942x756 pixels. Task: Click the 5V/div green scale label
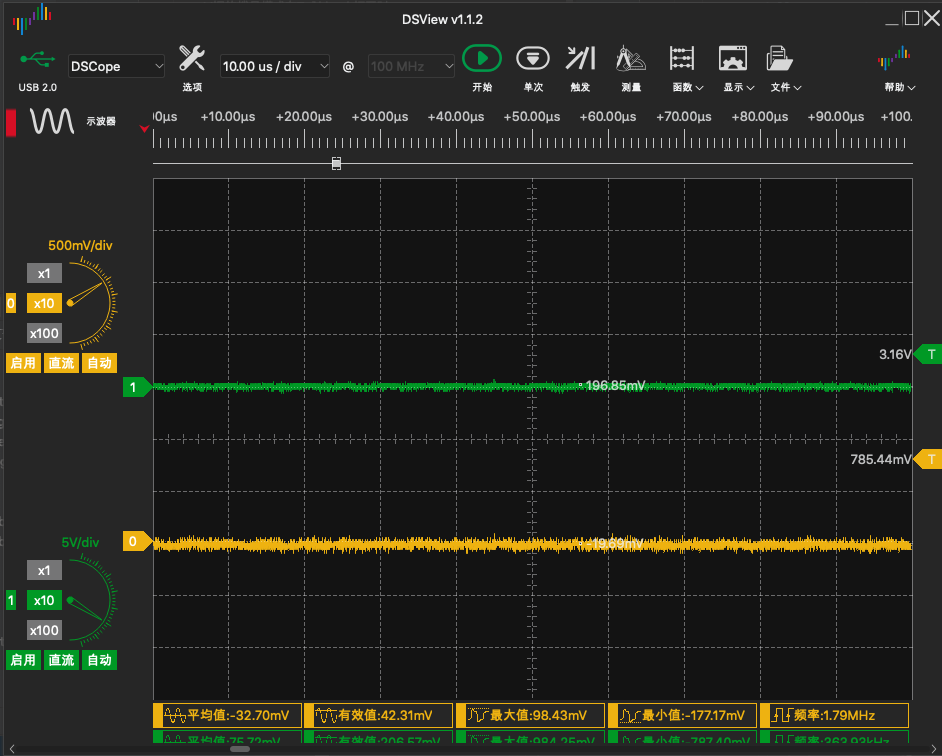(x=81, y=542)
